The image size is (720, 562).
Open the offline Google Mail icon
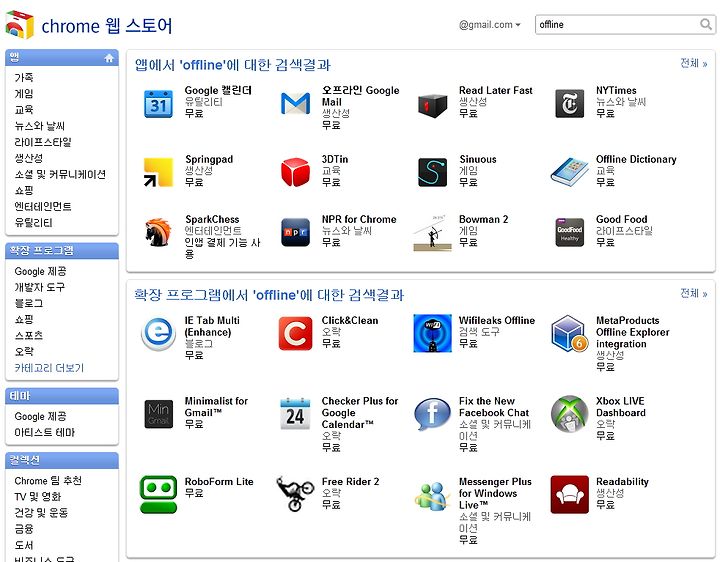295,104
